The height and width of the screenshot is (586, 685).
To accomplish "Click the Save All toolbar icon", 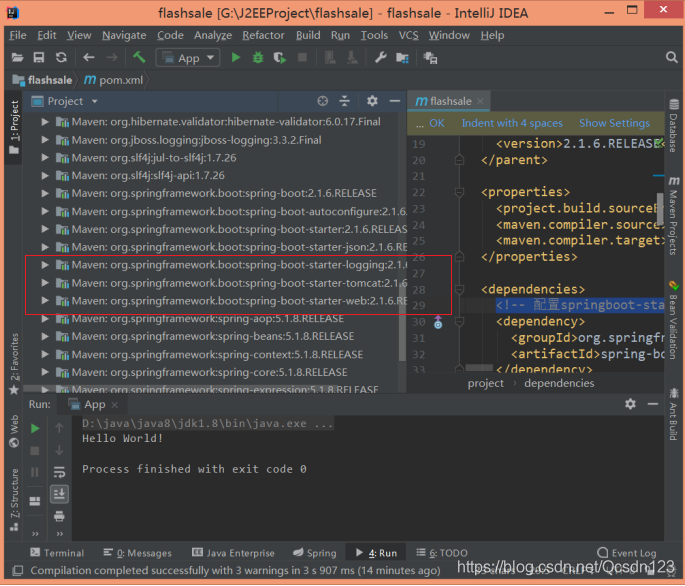I will pos(39,58).
